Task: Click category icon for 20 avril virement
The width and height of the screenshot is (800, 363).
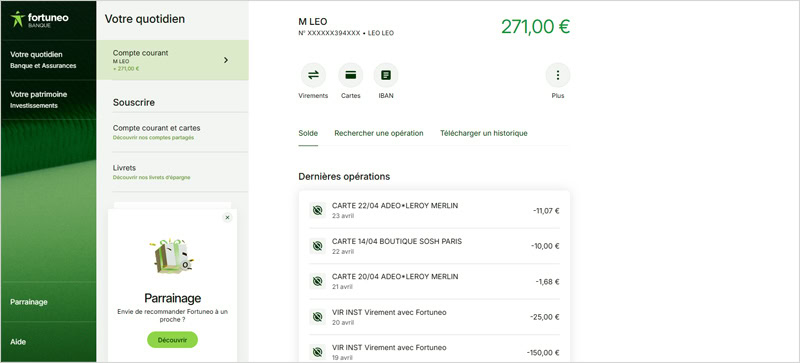Action: point(317,317)
